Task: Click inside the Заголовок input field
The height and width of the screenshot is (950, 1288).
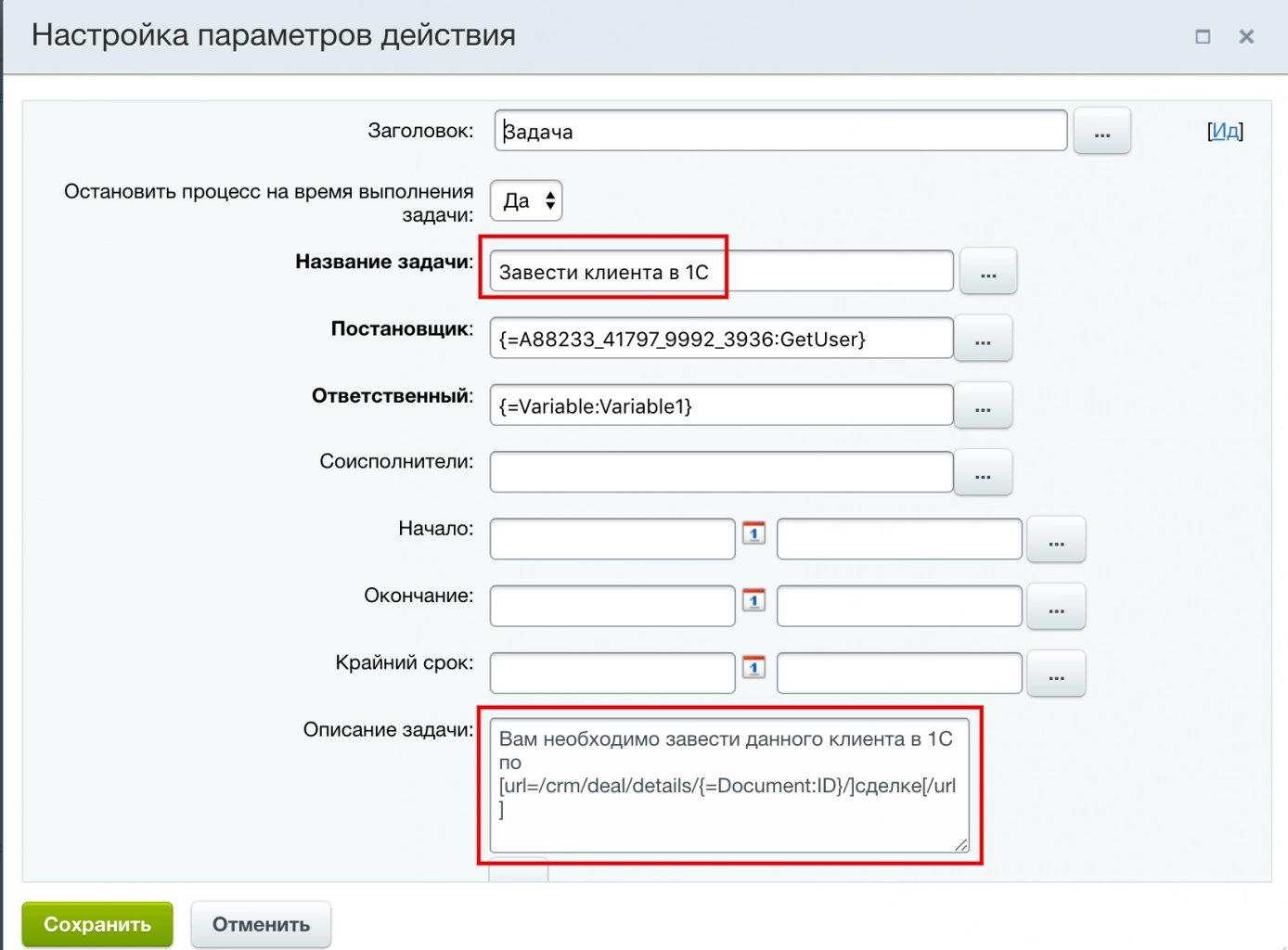Action: tap(779, 131)
